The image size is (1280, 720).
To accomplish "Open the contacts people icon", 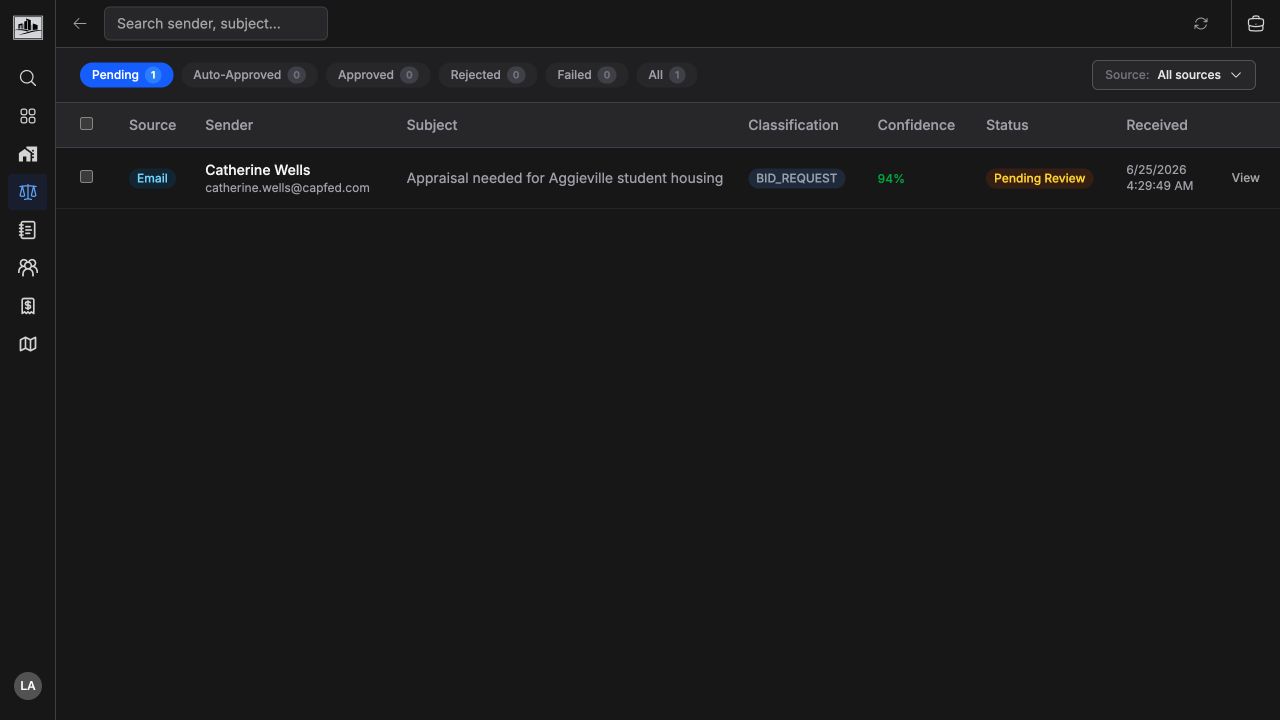I will click(28, 268).
